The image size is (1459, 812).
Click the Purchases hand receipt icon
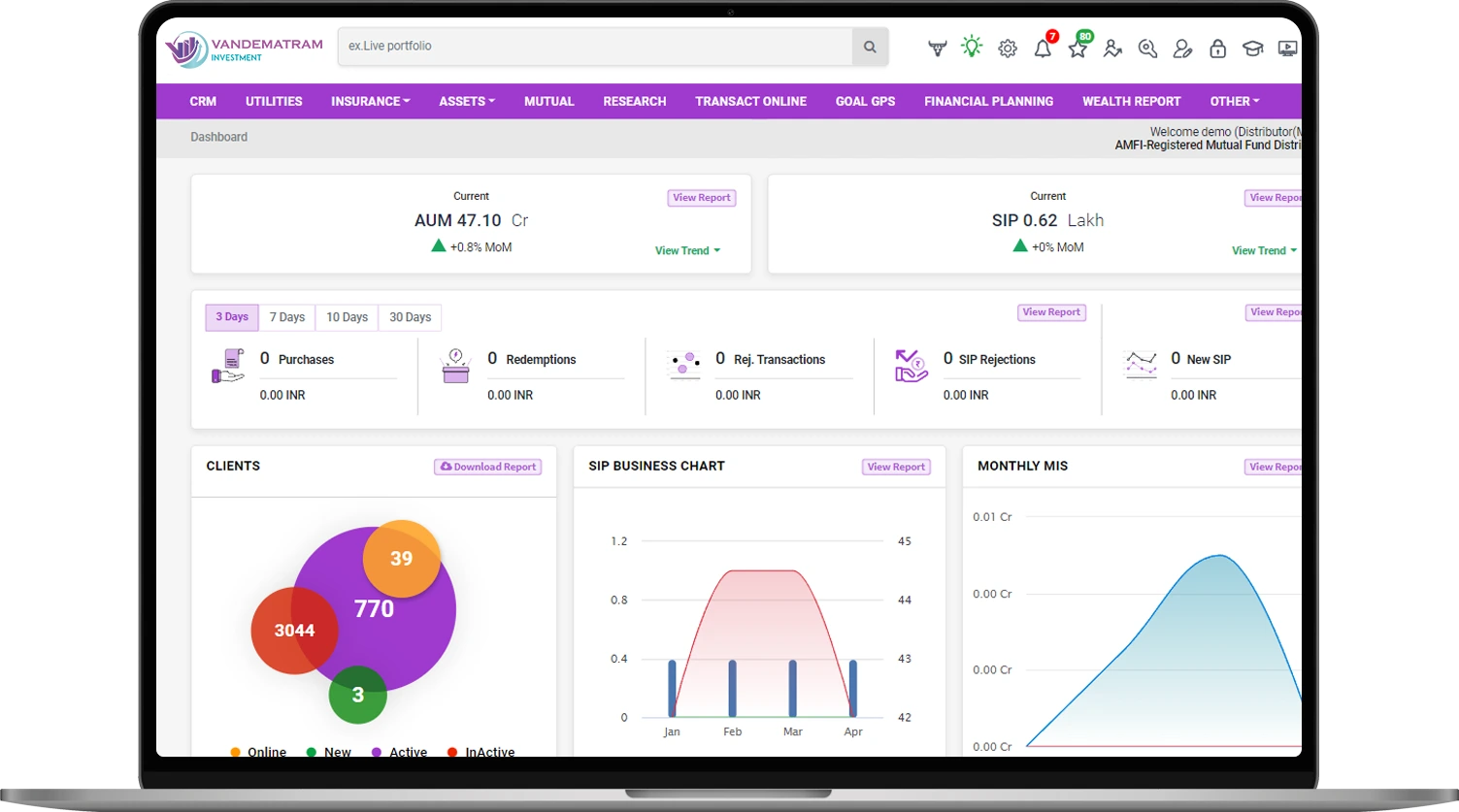point(228,366)
